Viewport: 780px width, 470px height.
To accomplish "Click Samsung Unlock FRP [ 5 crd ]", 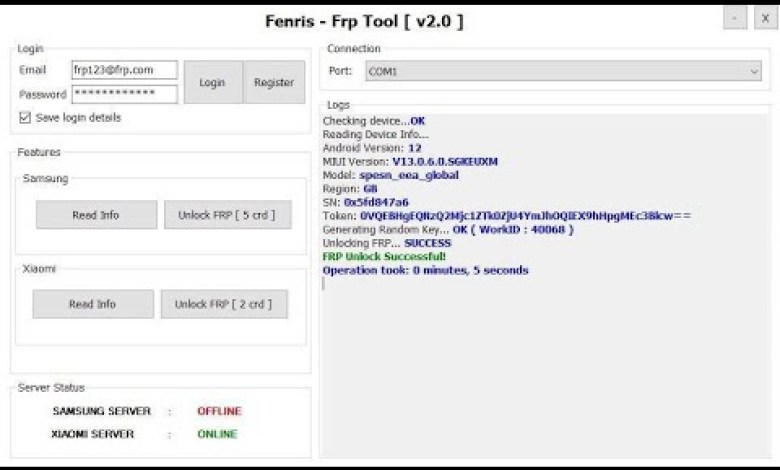I will pos(227,215).
